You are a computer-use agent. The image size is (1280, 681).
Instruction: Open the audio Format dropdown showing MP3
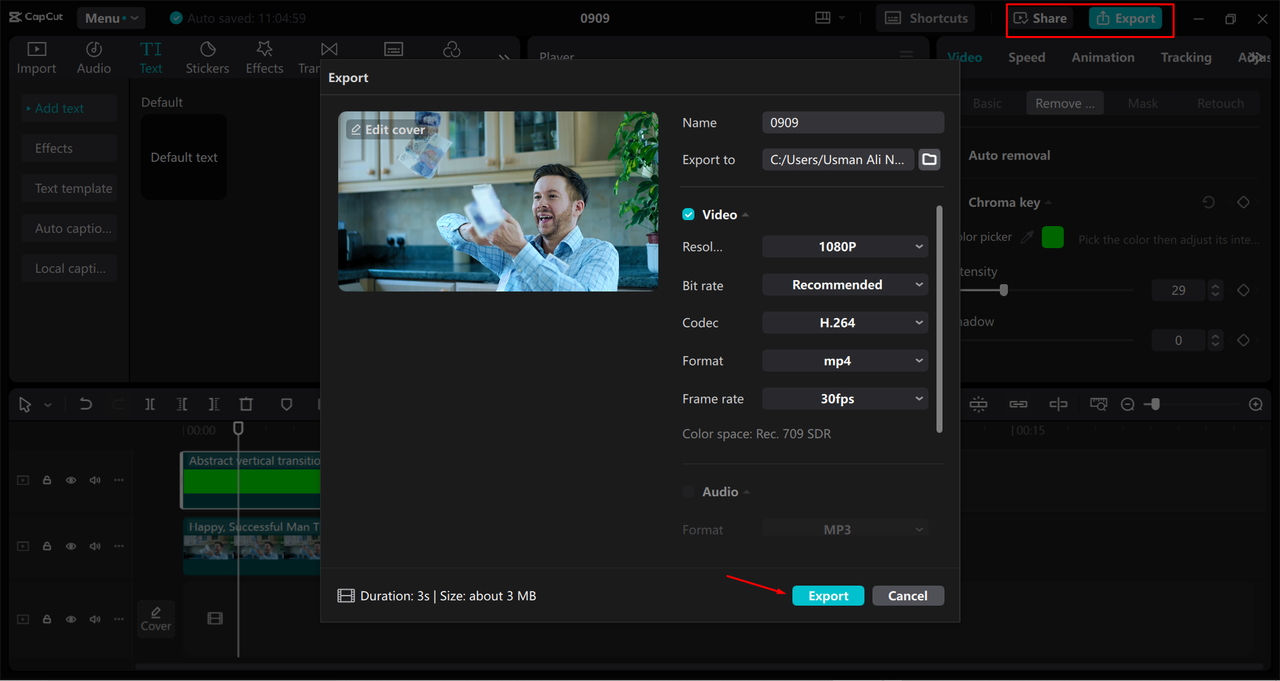pyautogui.click(x=845, y=529)
